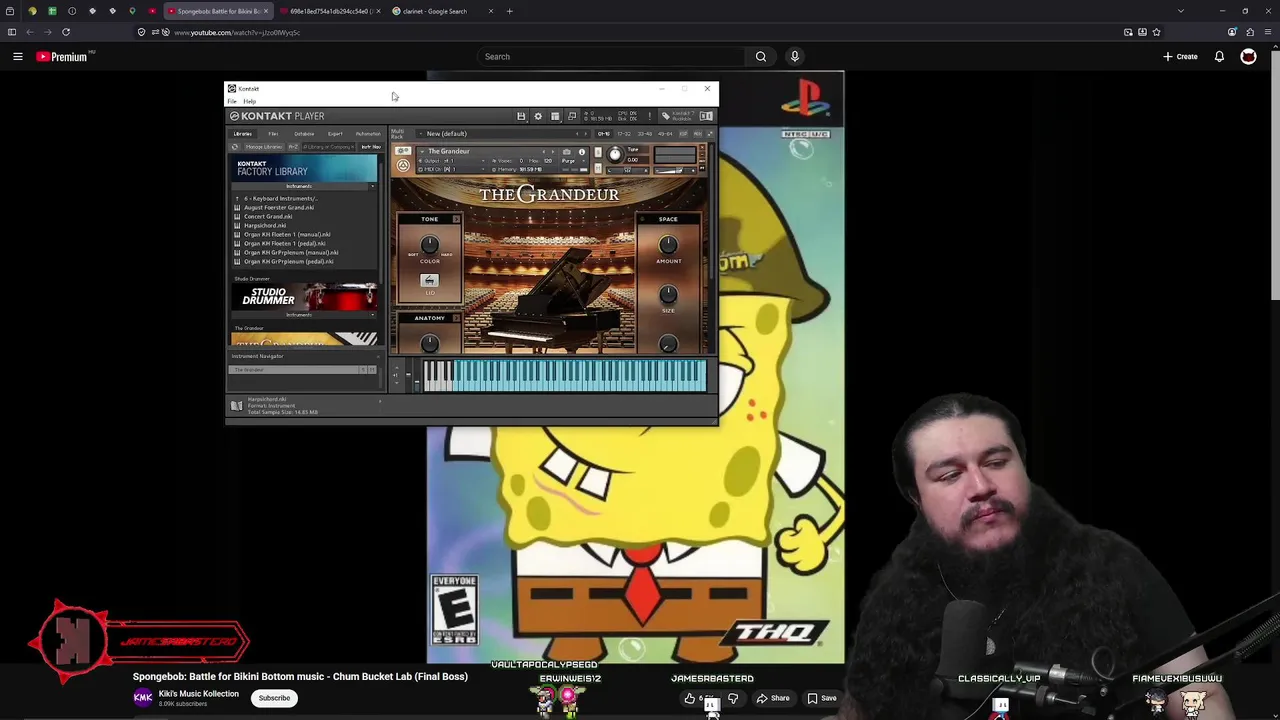Select Concert Grand.nki in the library list
This screenshot has height=720, width=1280.
(x=268, y=217)
